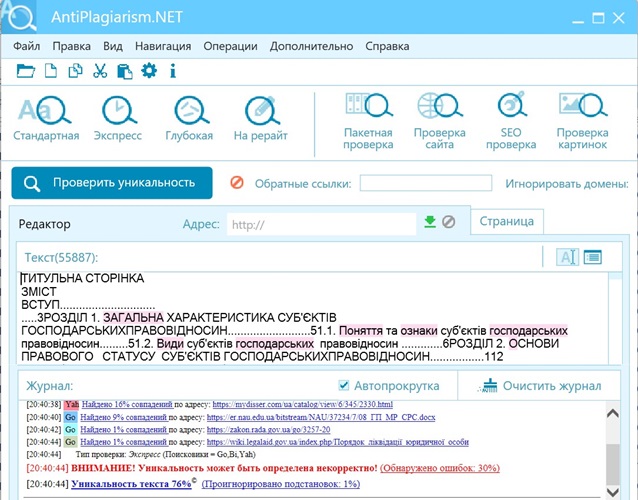This screenshot has width=638, height=500.
Task: Select the Глубокая check mode
Action: [x=189, y=118]
